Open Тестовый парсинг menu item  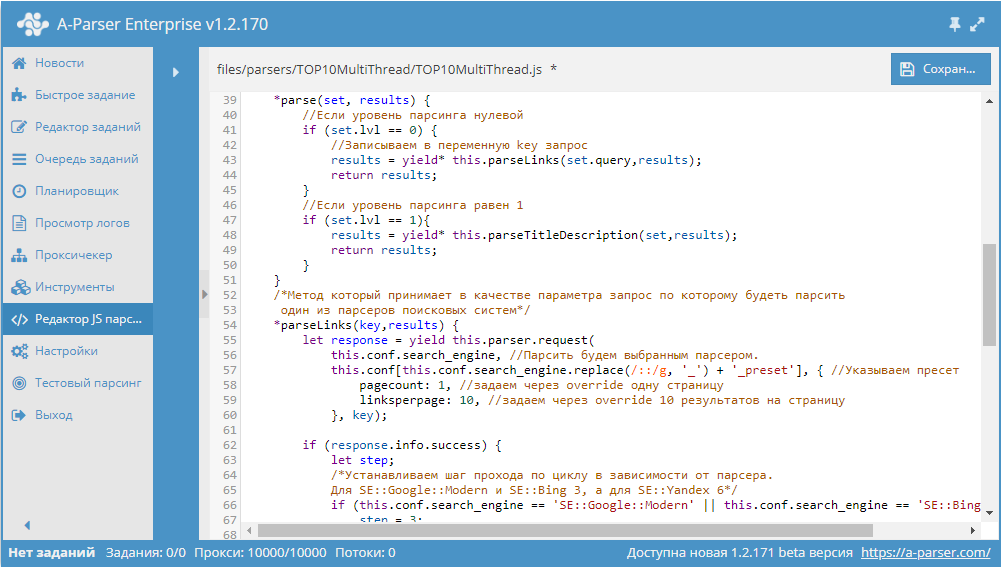tap(88, 383)
